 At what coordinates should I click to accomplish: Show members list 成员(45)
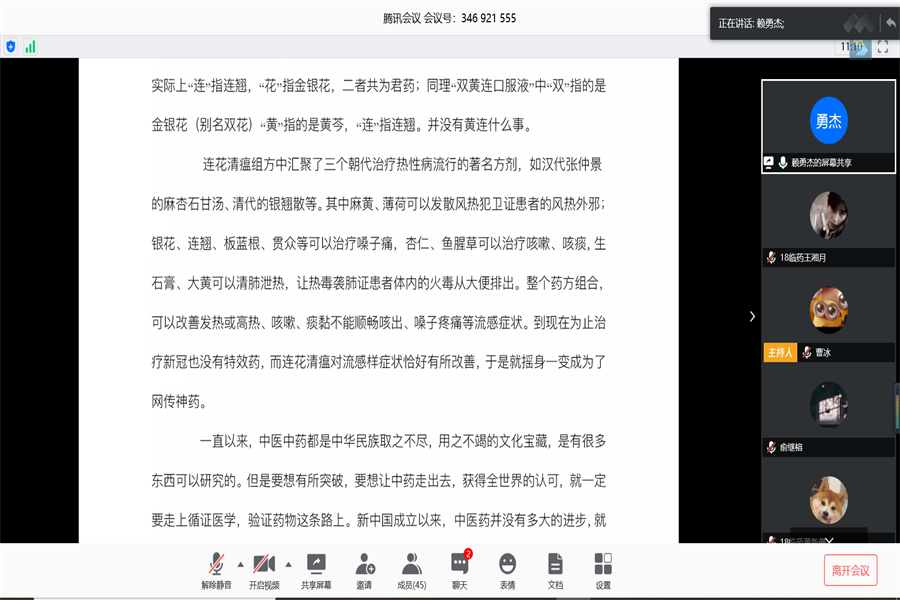(412, 571)
